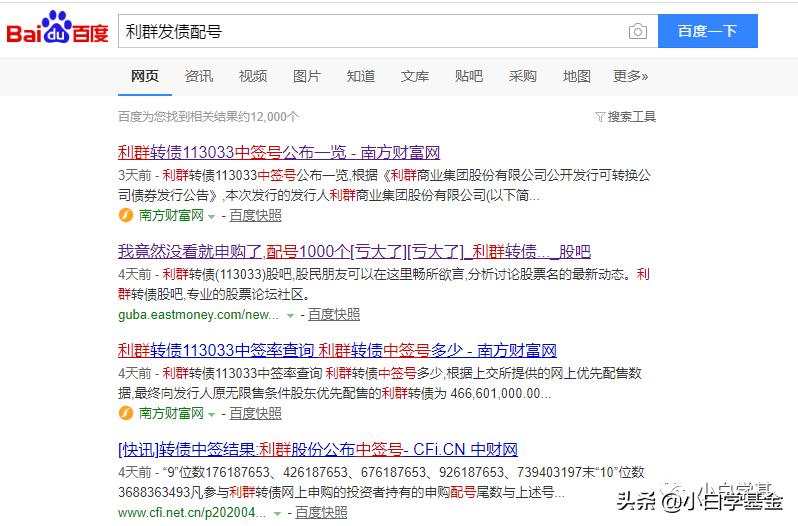Open result 利群转债113033中签率查询
Image resolution: width=798 pixels, height=526 pixels.
tap(337, 350)
